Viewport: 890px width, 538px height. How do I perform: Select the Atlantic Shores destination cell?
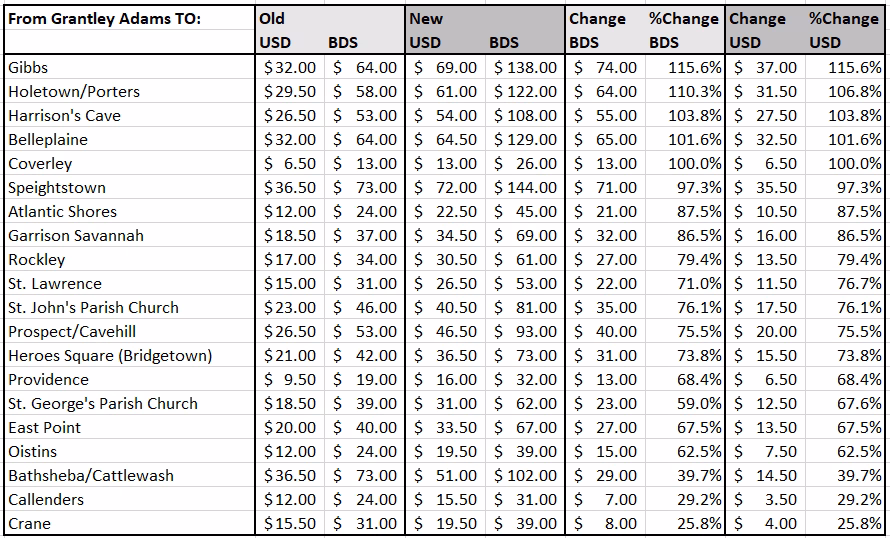coord(62,211)
